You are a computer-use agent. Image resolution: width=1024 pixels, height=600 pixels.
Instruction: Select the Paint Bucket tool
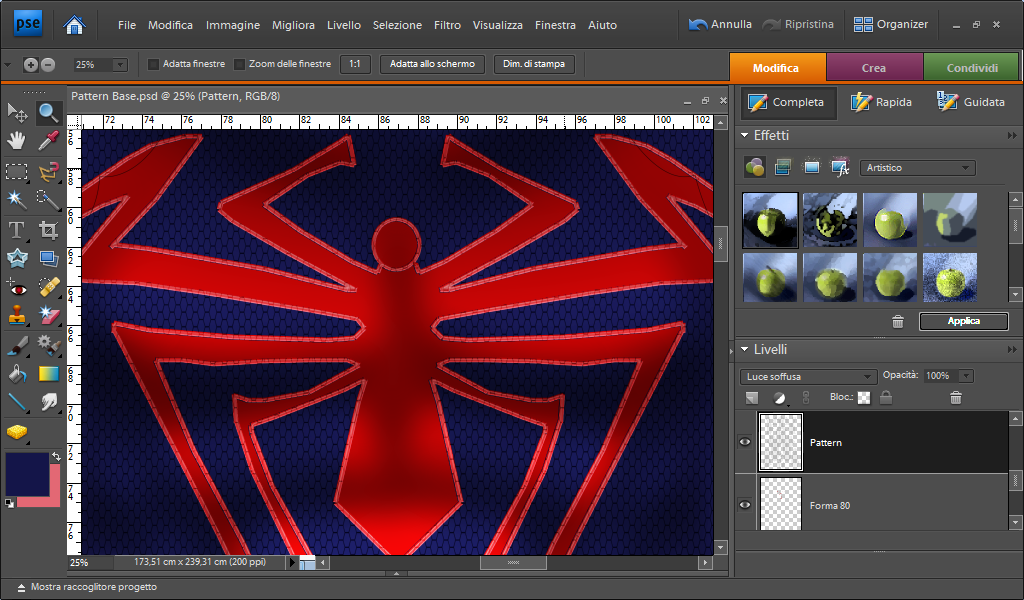(x=17, y=373)
